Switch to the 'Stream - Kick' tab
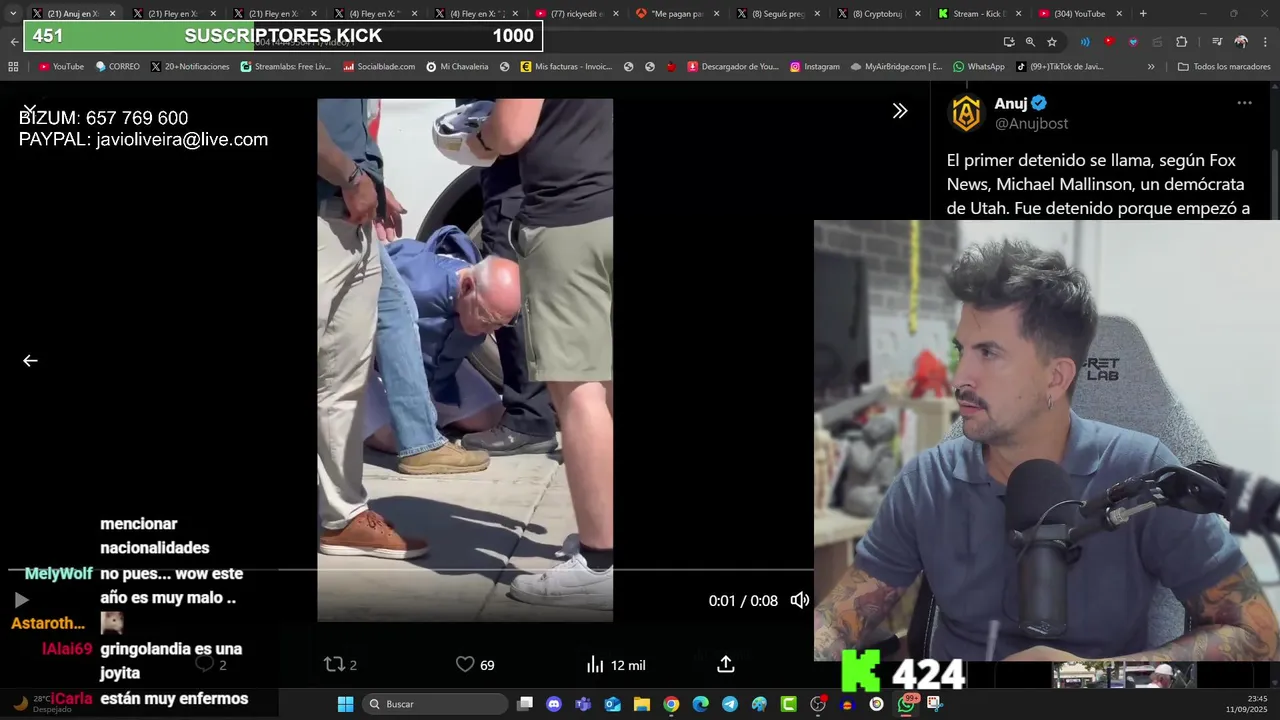1280x720 pixels. pos(979,14)
